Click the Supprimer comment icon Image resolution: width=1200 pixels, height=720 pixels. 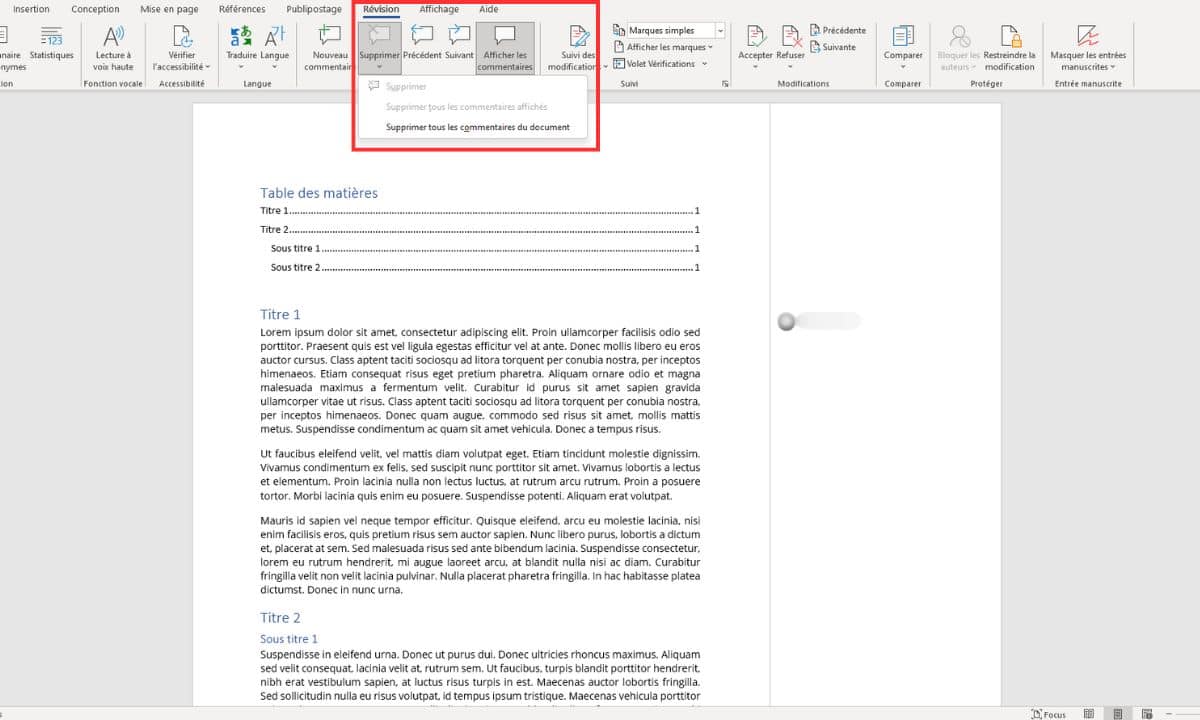(x=379, y=36)
